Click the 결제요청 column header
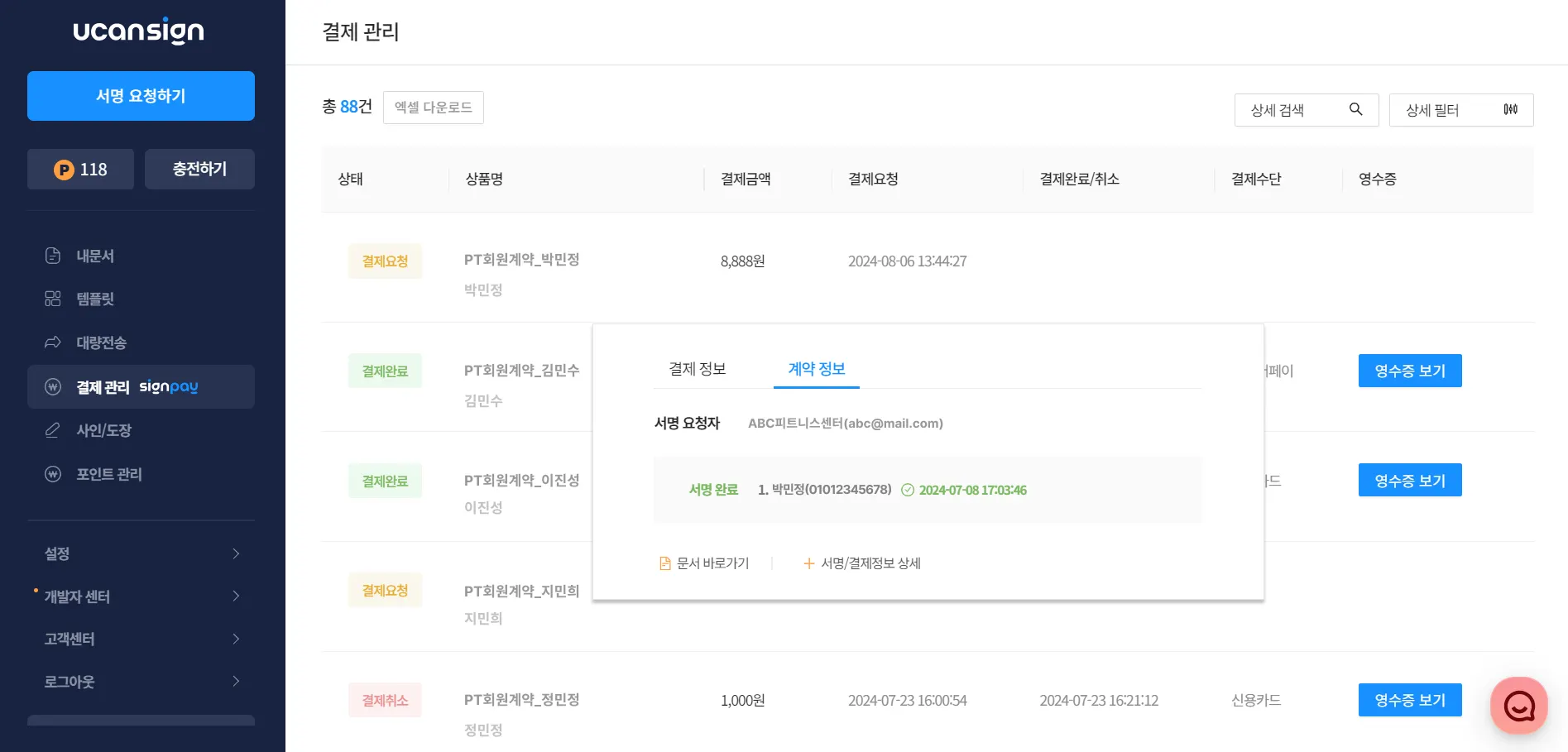The image size is (1568, 752). coord(874,179)
